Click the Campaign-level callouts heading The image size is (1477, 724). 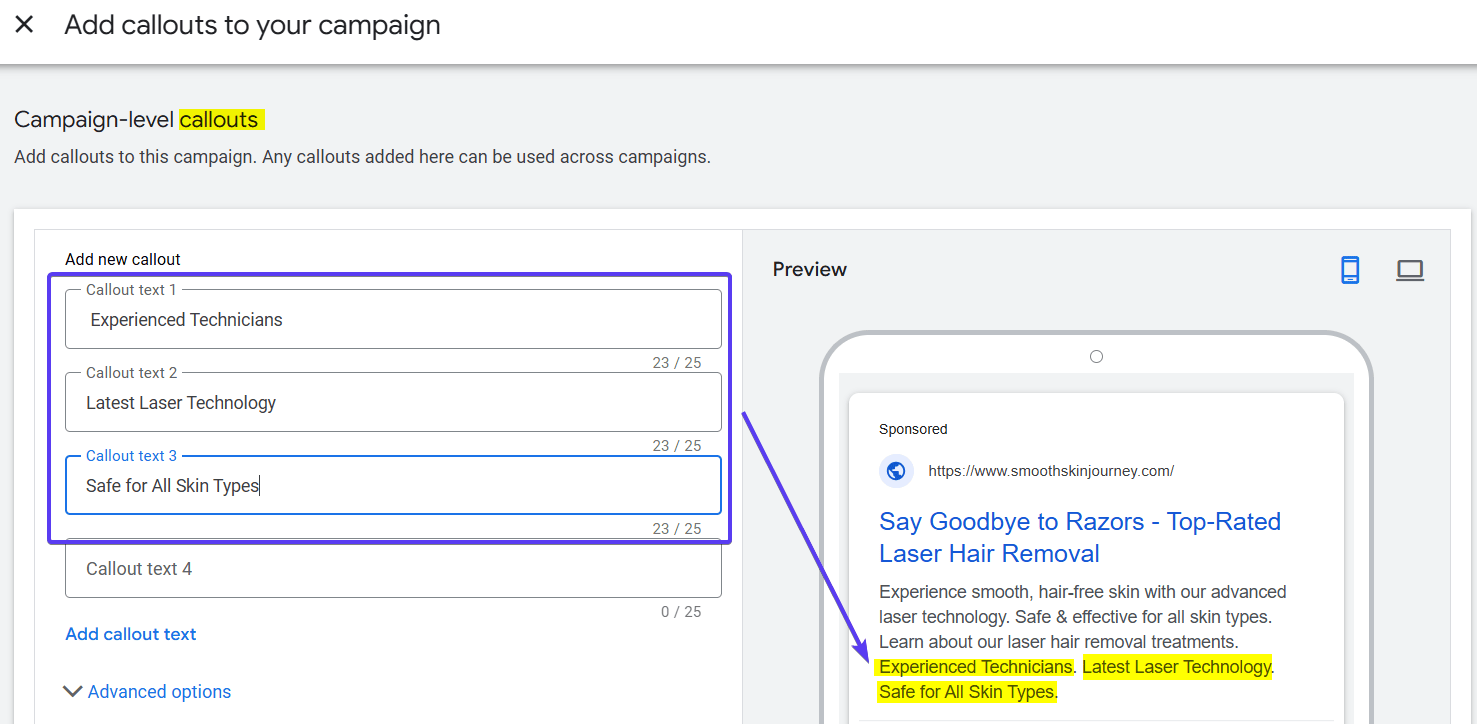coord(139,120)
